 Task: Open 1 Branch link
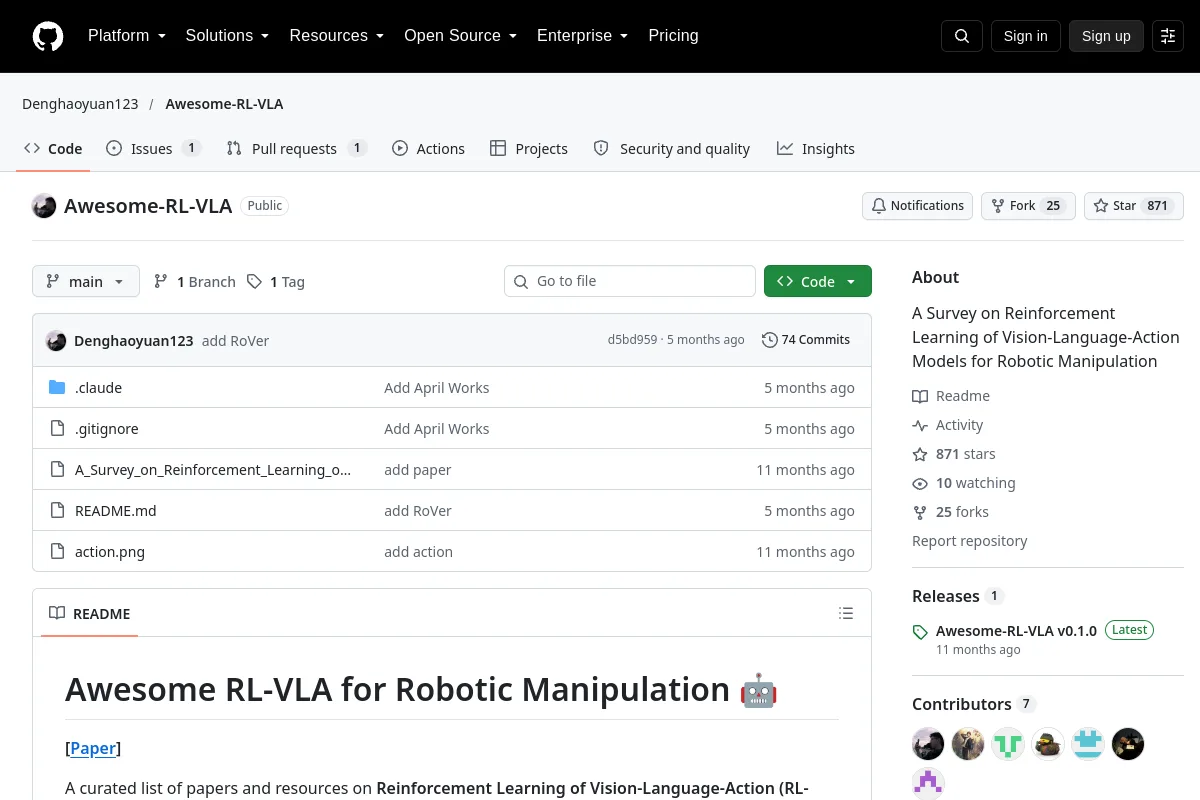click(194, 282)
